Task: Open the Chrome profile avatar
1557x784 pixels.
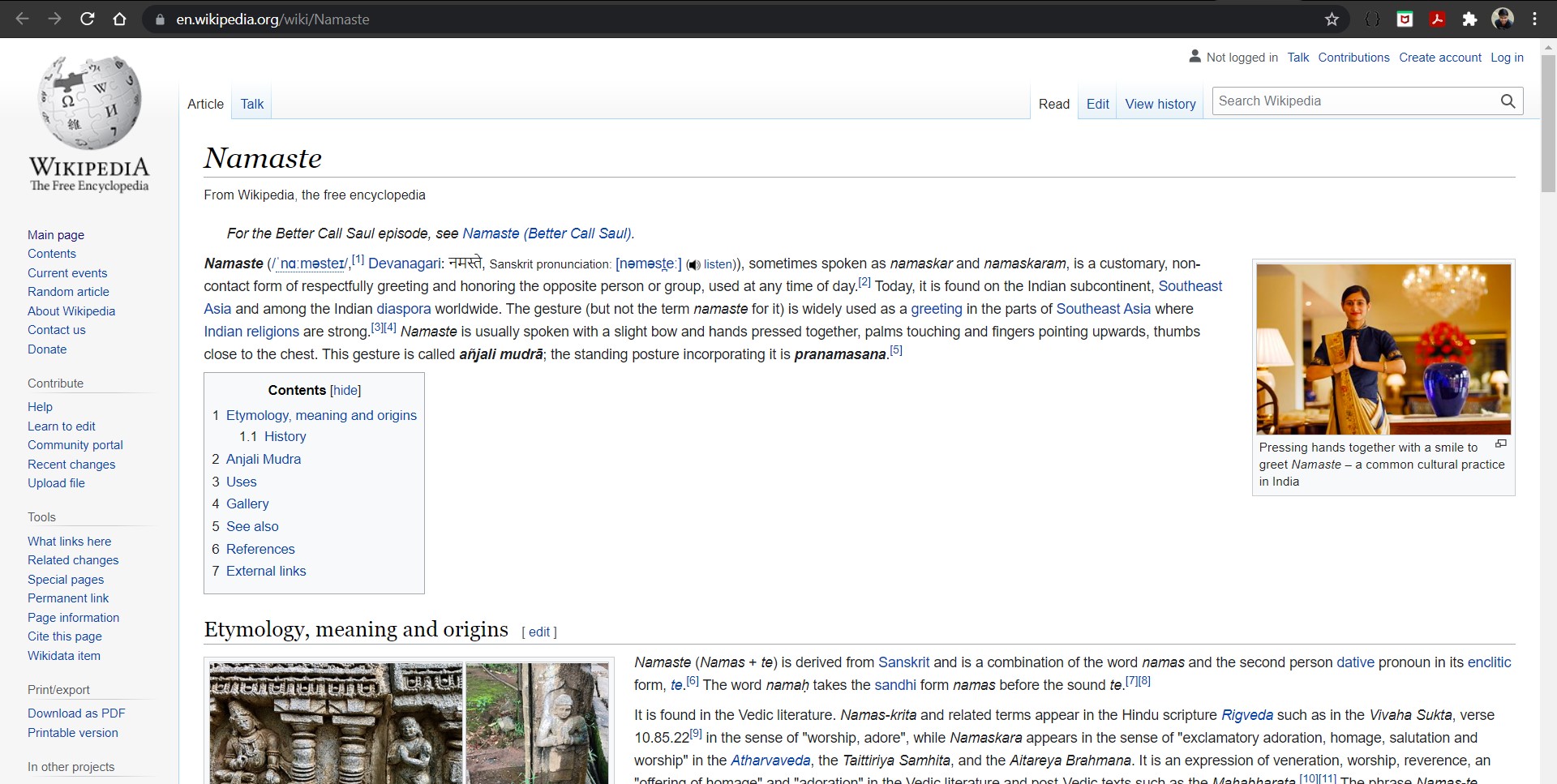Action: [x=1503, y=19]
